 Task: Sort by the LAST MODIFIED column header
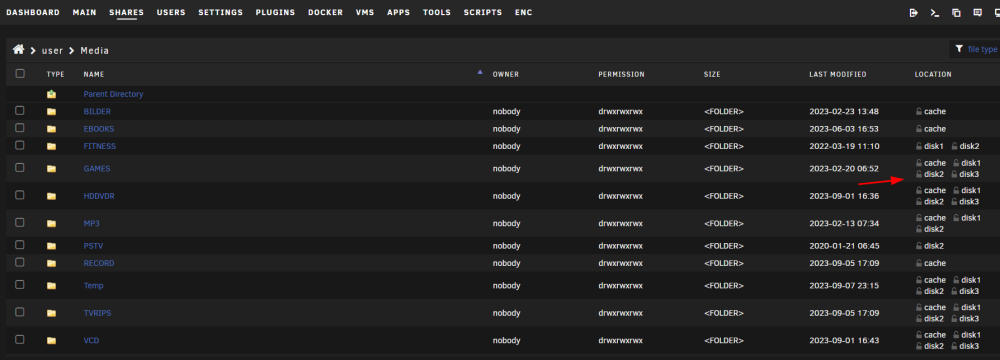coord(837,74)
